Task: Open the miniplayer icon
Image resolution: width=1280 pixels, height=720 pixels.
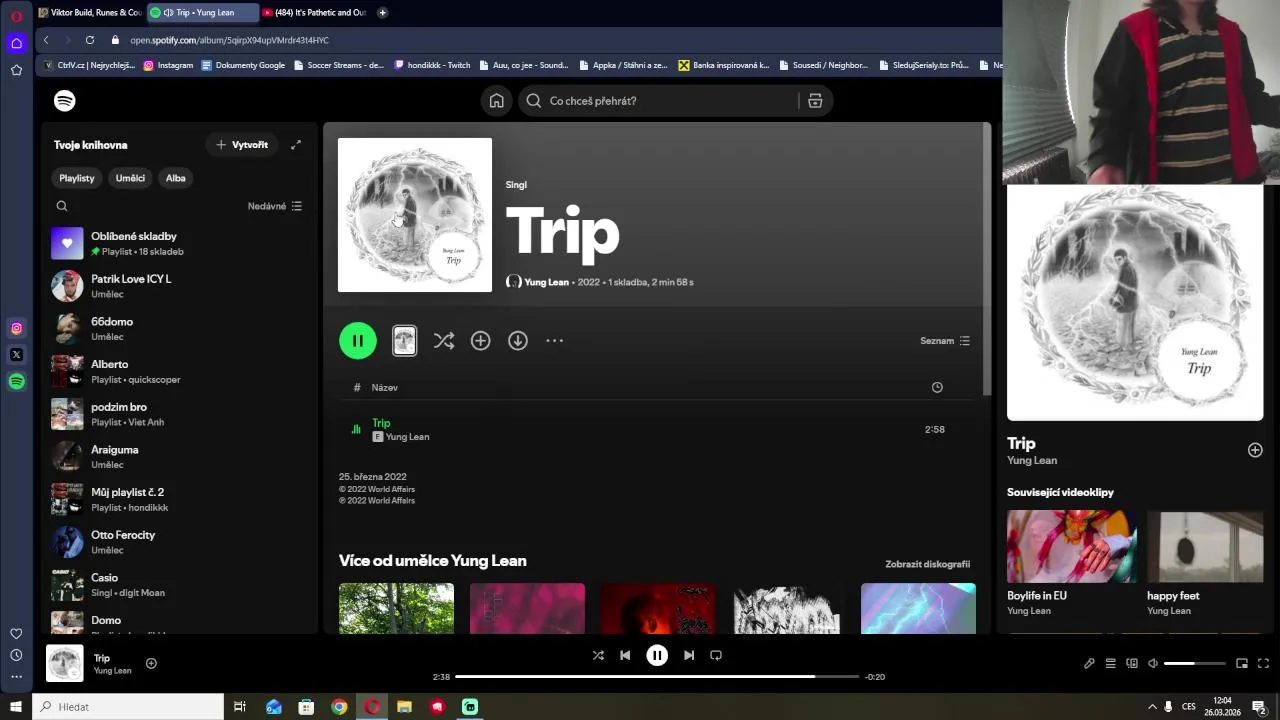Action: (x=1242, y=663)
